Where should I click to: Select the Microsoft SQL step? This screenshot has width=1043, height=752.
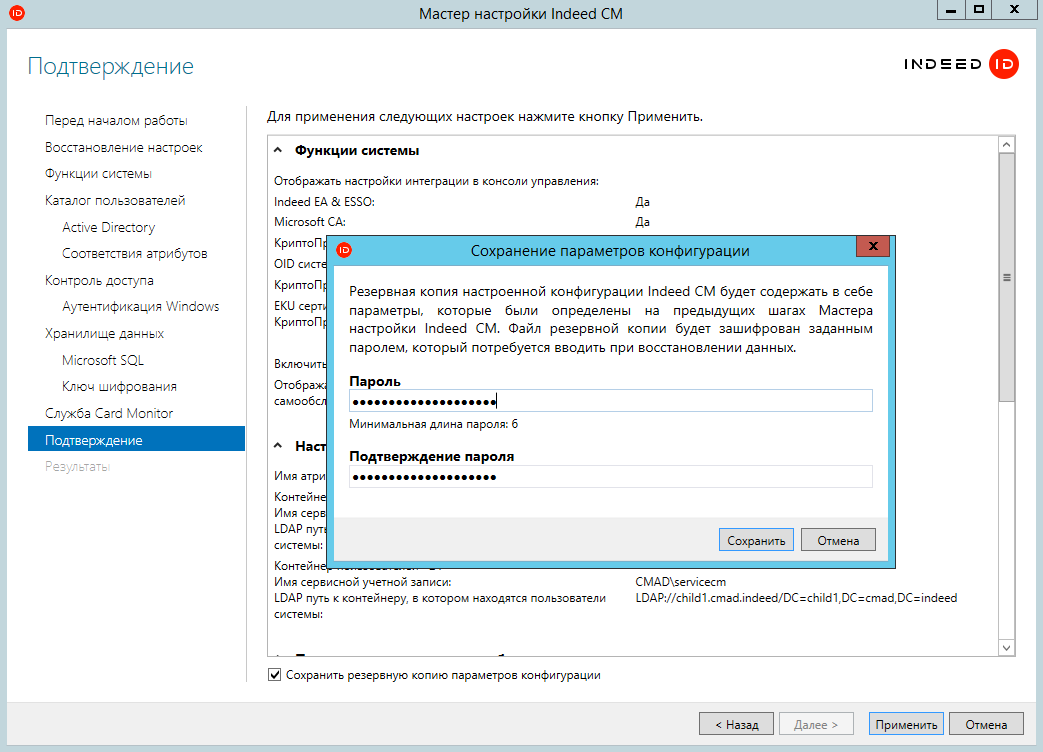tap(102, 360)
